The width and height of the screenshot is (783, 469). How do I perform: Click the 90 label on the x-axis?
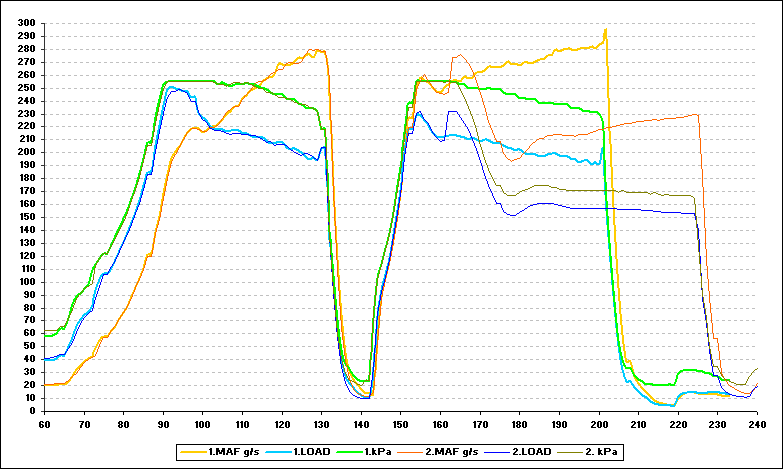click(x=163, y=425)
